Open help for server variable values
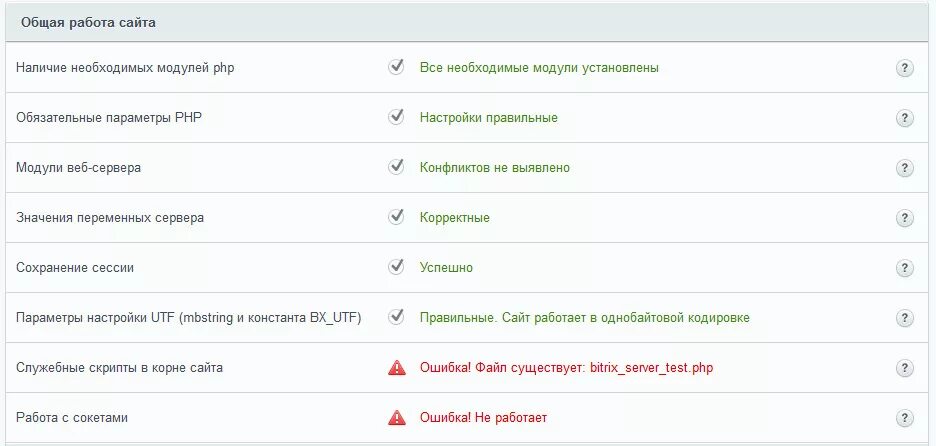The width and height of the screenshot is (936, 446). pyautogui.click(x=904, y=218)
